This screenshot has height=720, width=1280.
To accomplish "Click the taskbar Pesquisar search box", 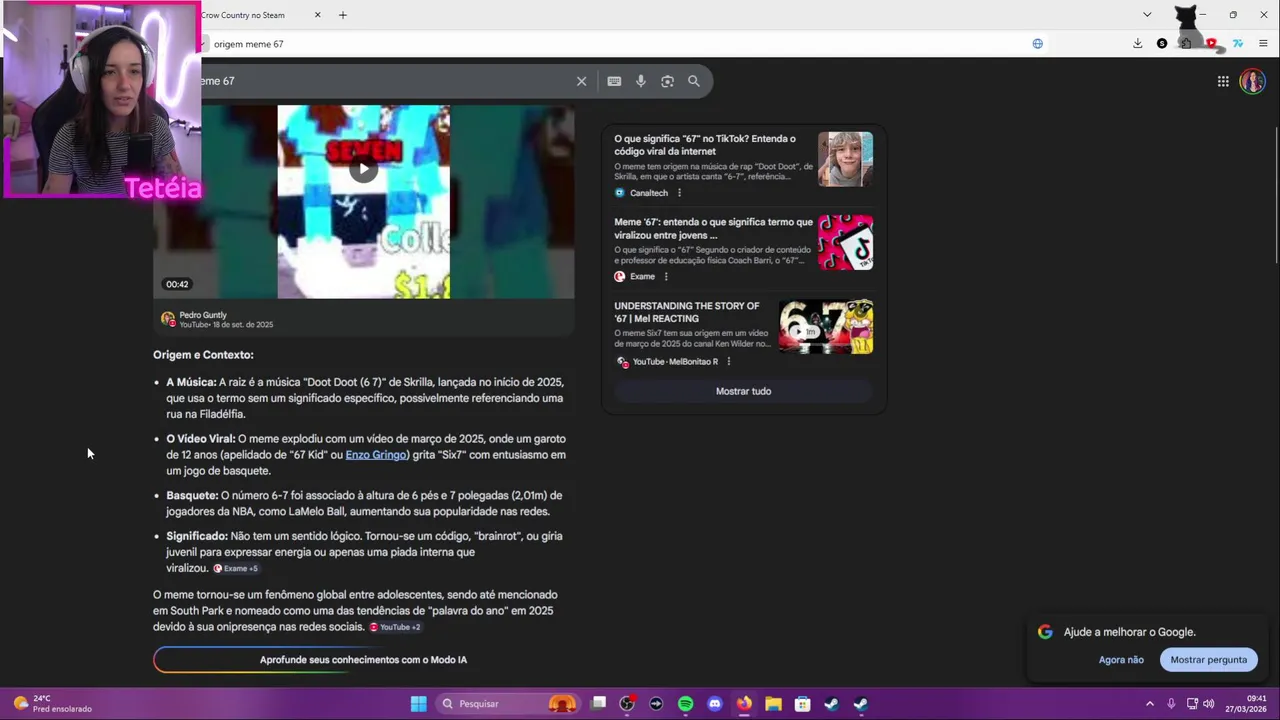I will point(510,704).
